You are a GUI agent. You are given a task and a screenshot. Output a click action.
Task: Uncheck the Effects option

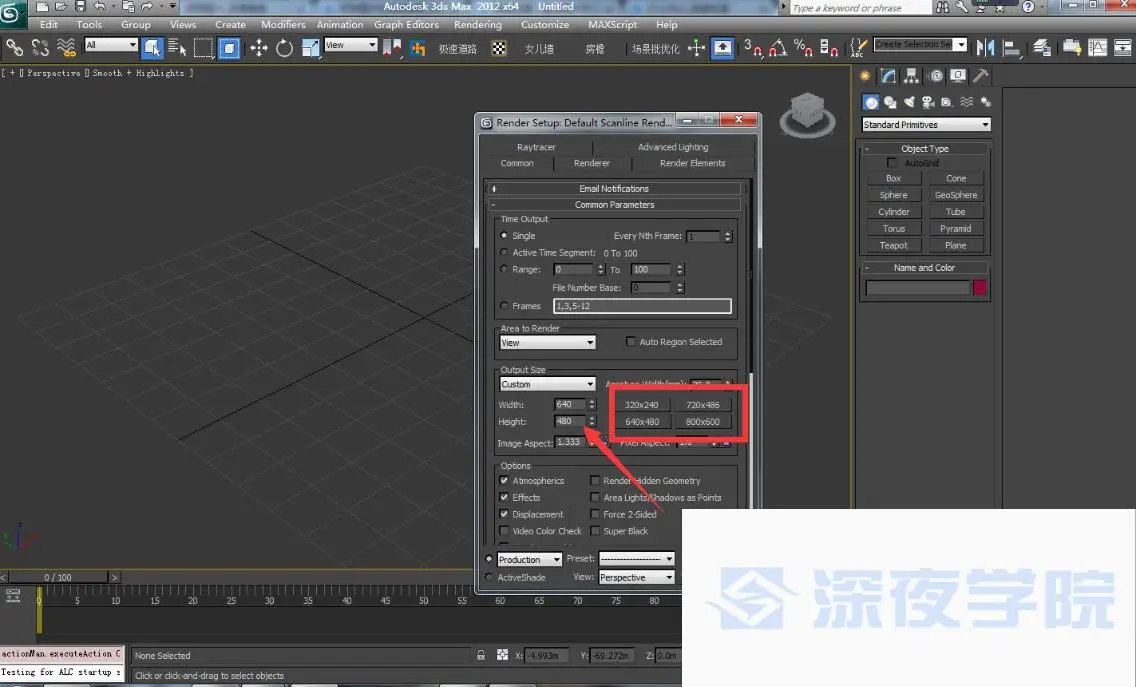pos(504,497)
